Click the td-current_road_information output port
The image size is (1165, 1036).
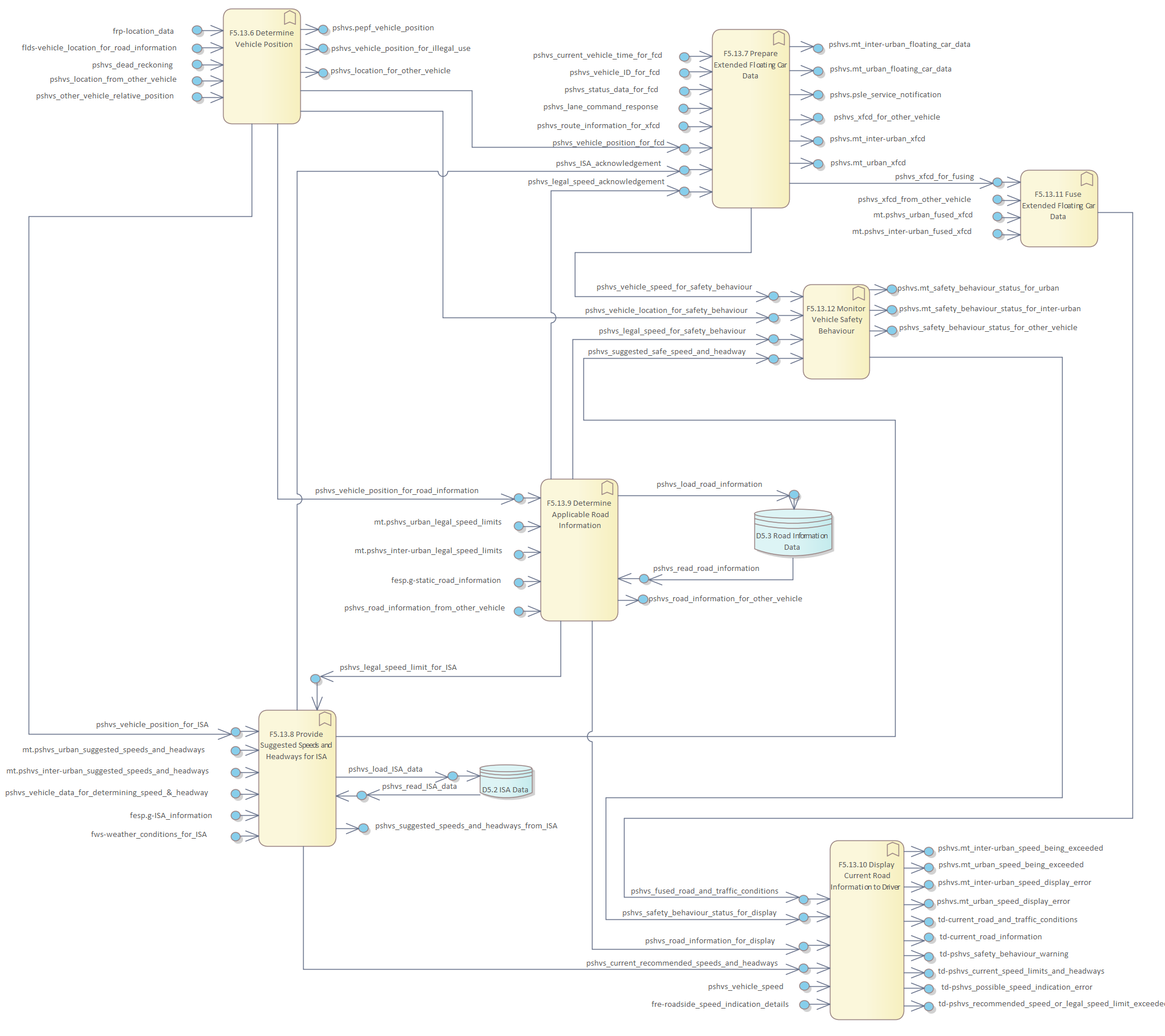[929, 938]
